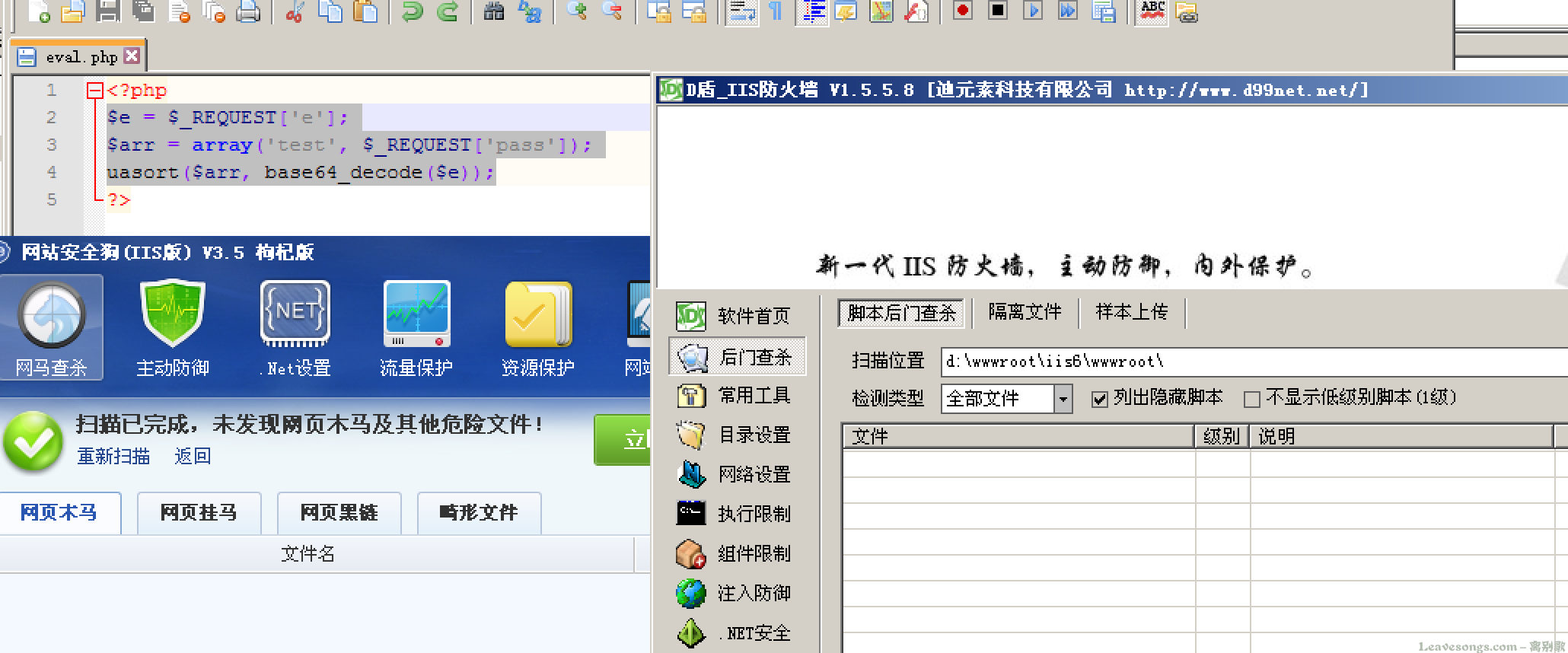Open 软件首页 in D盾 sidebar
1568x653 pixels.
pos(735,315)
